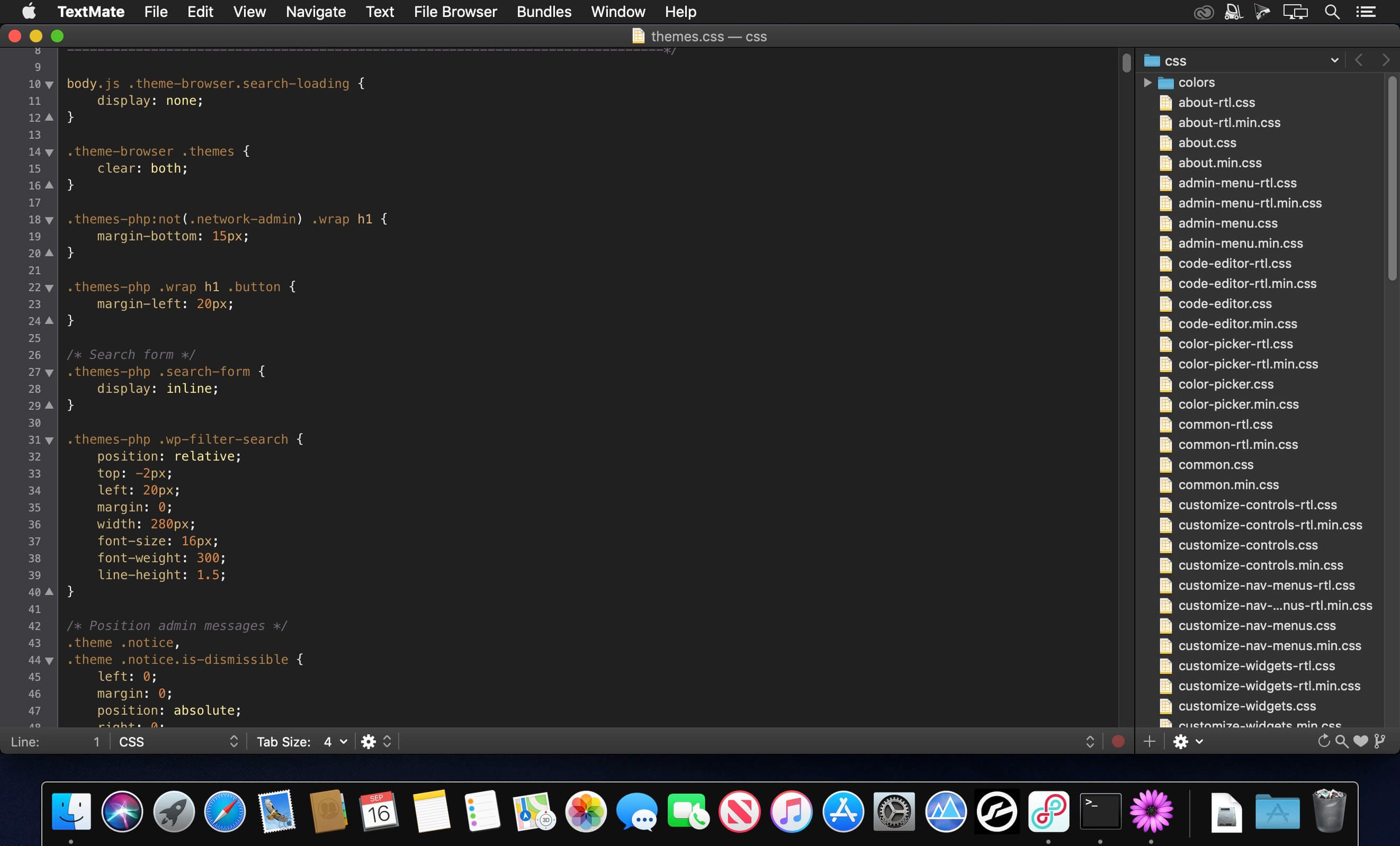Click the settings gear icon in status bar
The height and width of the screenshot is (846, 1400).
[366, 741]
